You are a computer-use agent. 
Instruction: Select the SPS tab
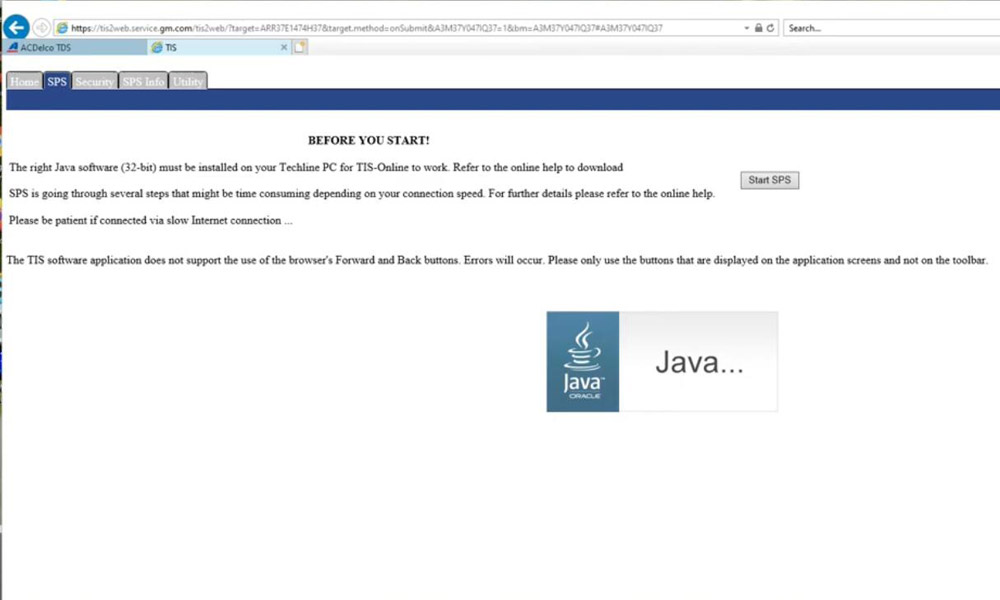57,82
